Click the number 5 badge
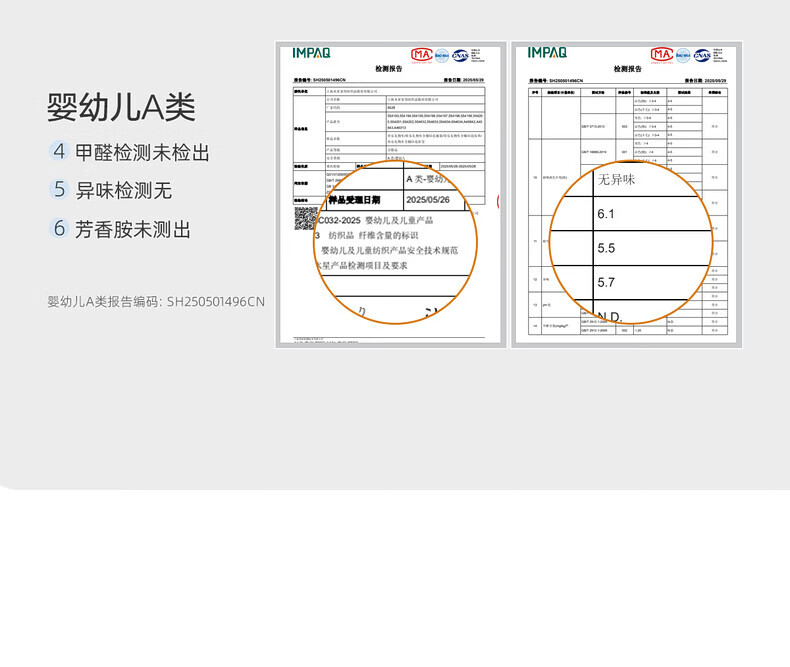The image size is (790, 667). [59, 190]
